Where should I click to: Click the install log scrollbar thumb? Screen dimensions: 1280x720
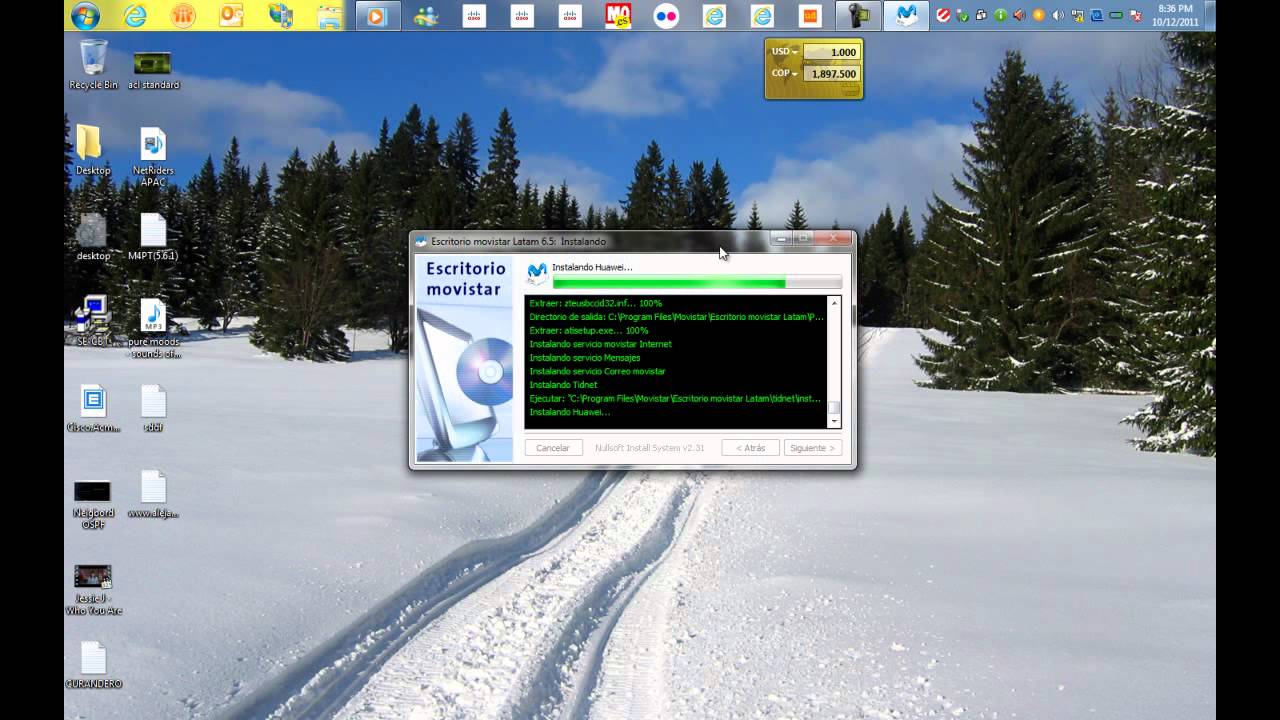point(835,408)
